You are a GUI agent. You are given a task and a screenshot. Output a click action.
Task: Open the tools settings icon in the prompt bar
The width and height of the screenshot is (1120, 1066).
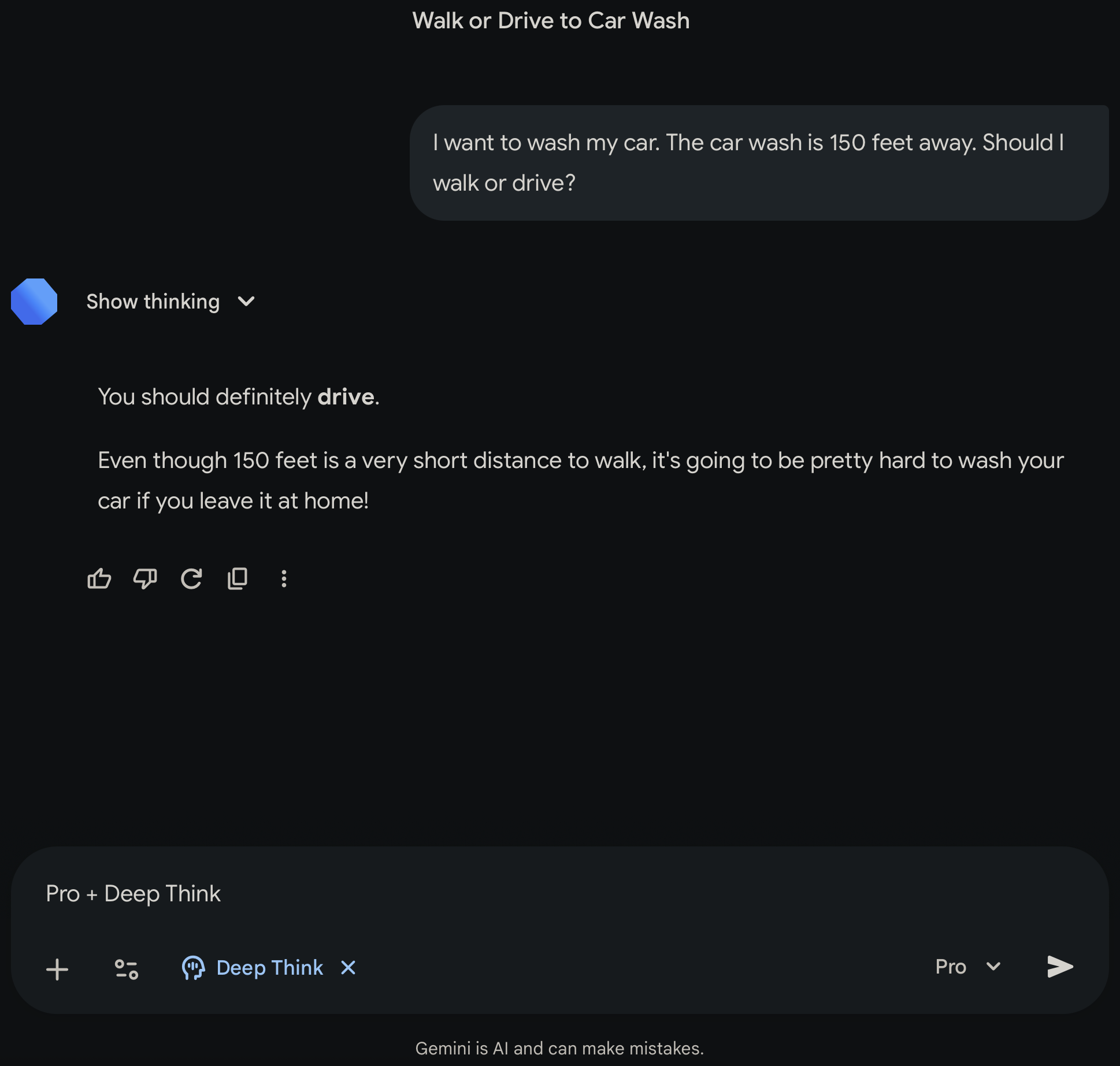point(126,970)
